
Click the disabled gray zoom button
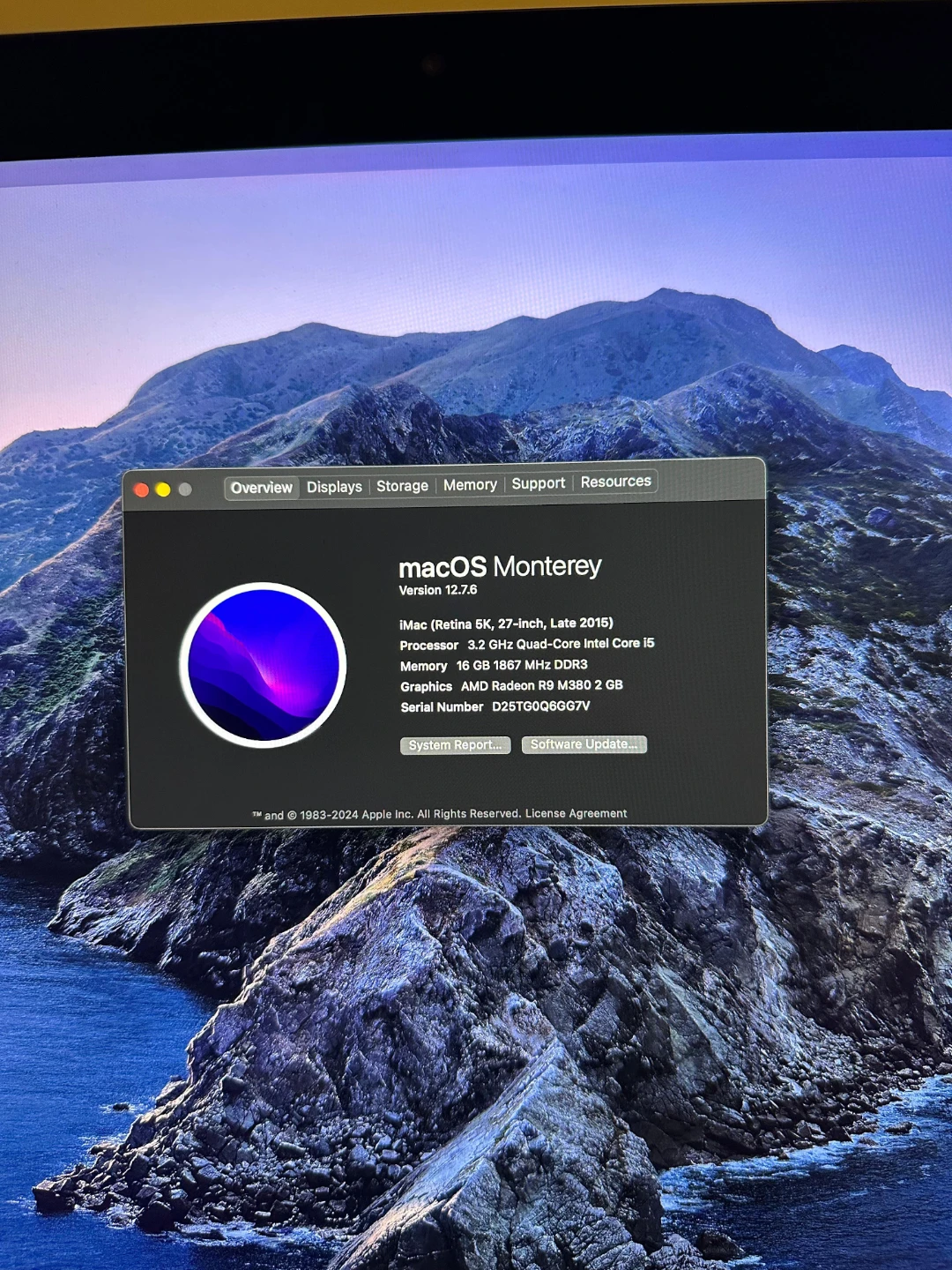coord(185,489)
